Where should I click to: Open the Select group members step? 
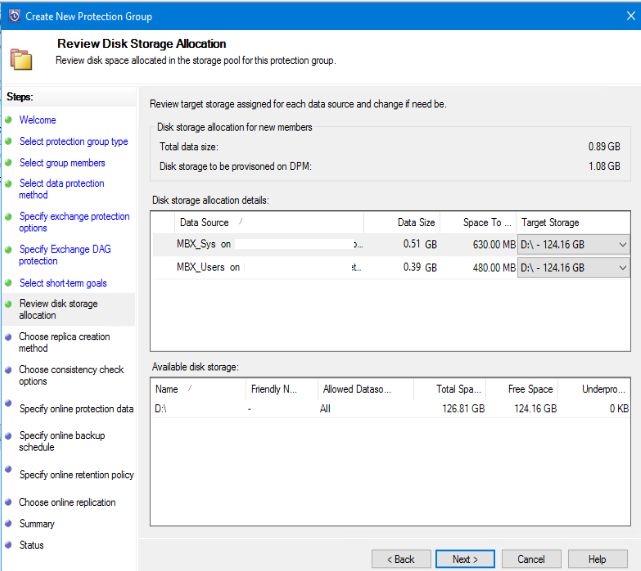(x=62, y=163)
